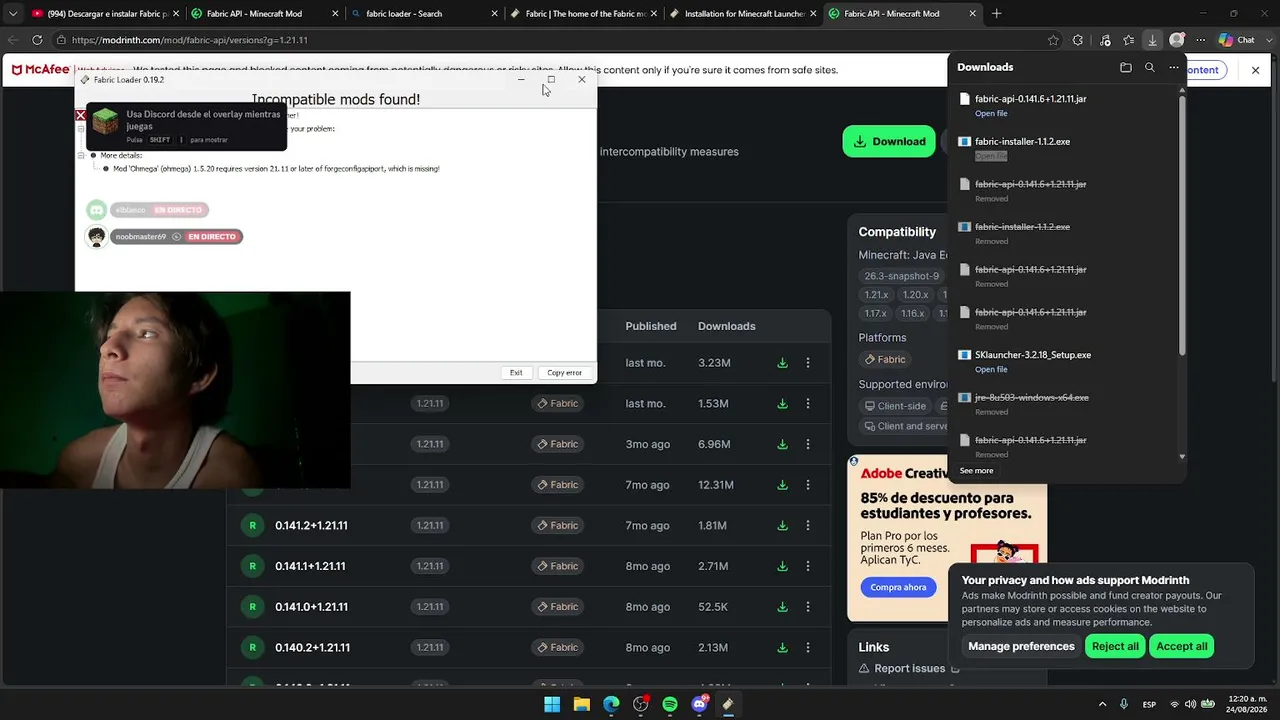Download the version with 1.53M downloads
Screen dimensions: 1280x720
tap(782, 404)
